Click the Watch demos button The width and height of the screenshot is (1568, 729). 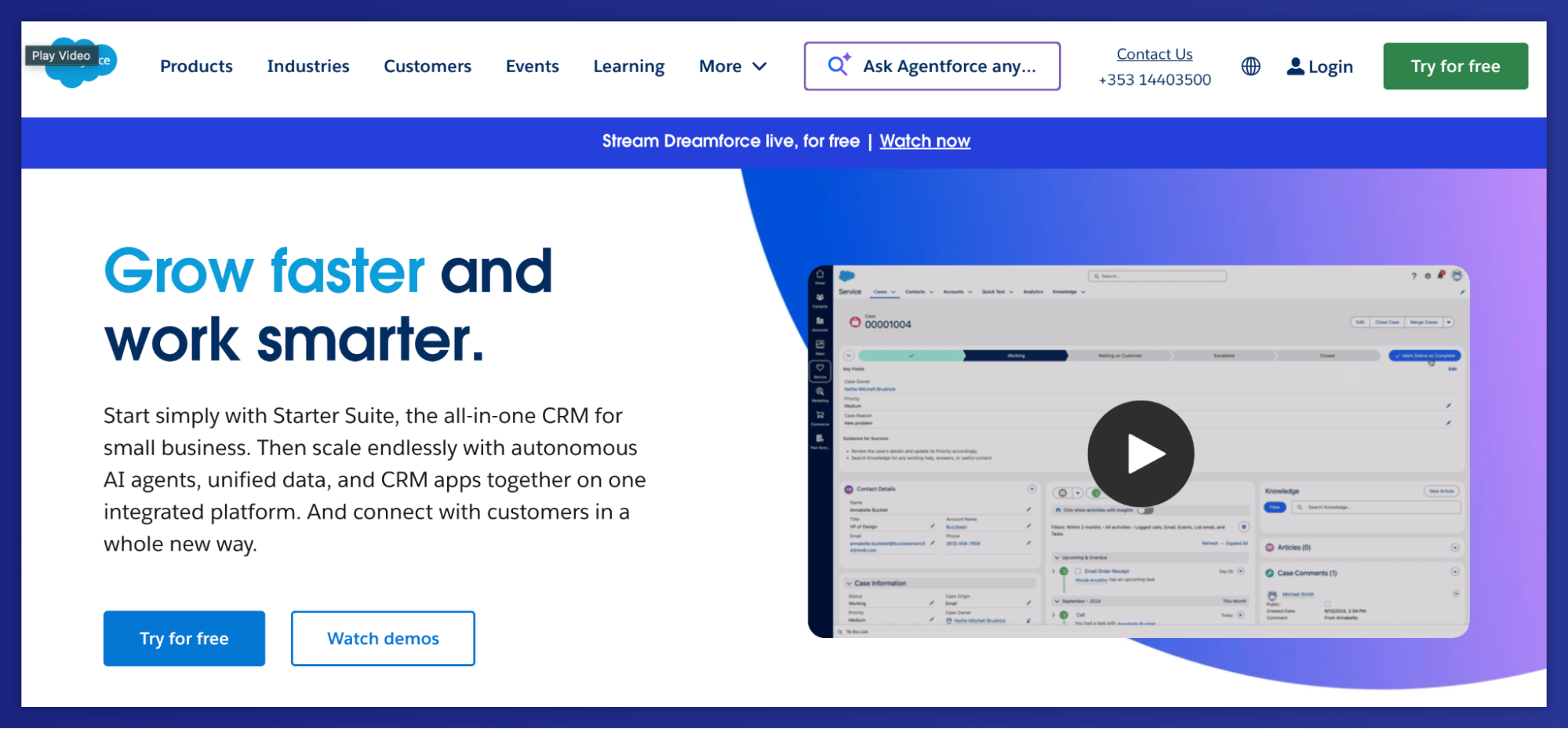pos(383,639)
